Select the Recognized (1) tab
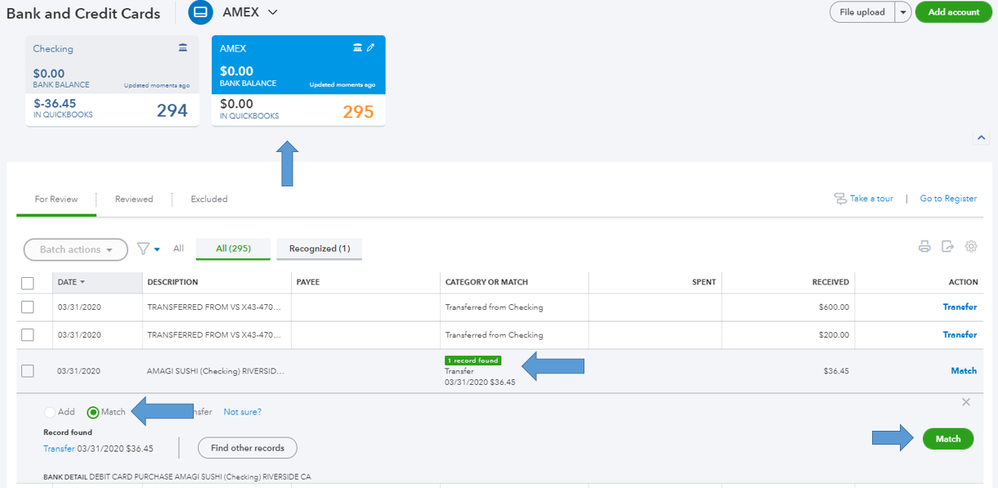This screenshot has width=998, height=488. pyautogui.click(x=320, y=249)
